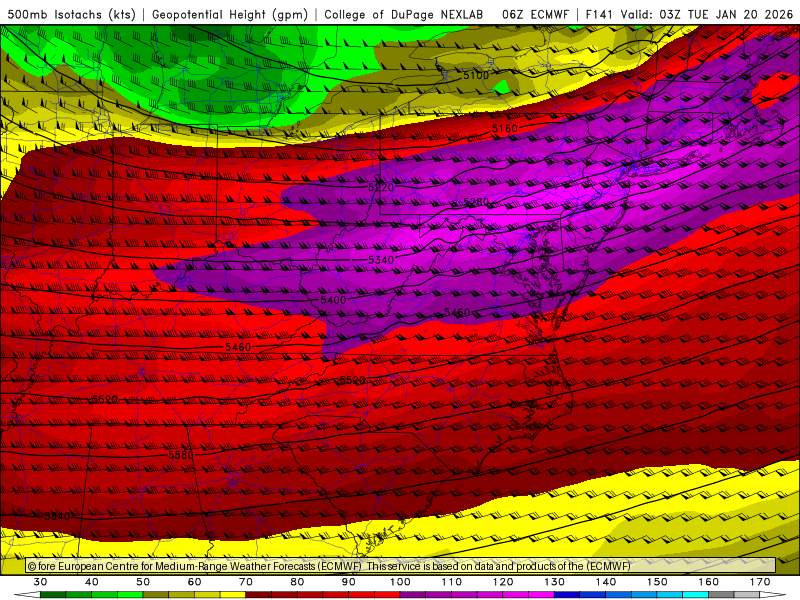Image resolution: width=800 pixels, height=600 pixels.
Task: Click the colorbar value label 30
Action: tap(40, 582)
